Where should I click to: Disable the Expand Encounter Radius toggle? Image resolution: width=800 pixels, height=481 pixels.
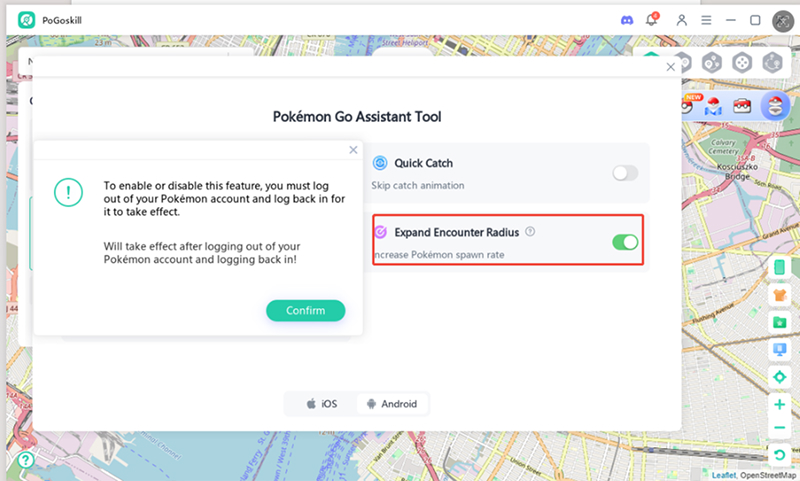[625, 242]
